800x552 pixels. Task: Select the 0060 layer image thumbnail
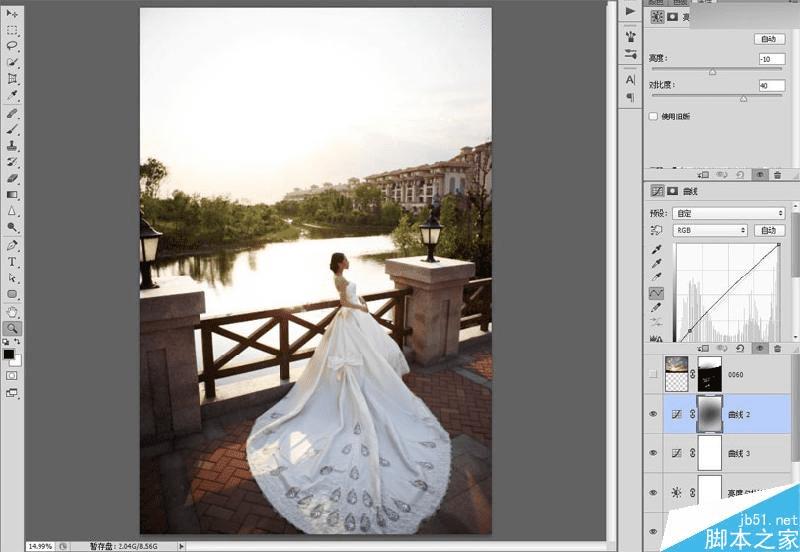(x=677, y=374)
